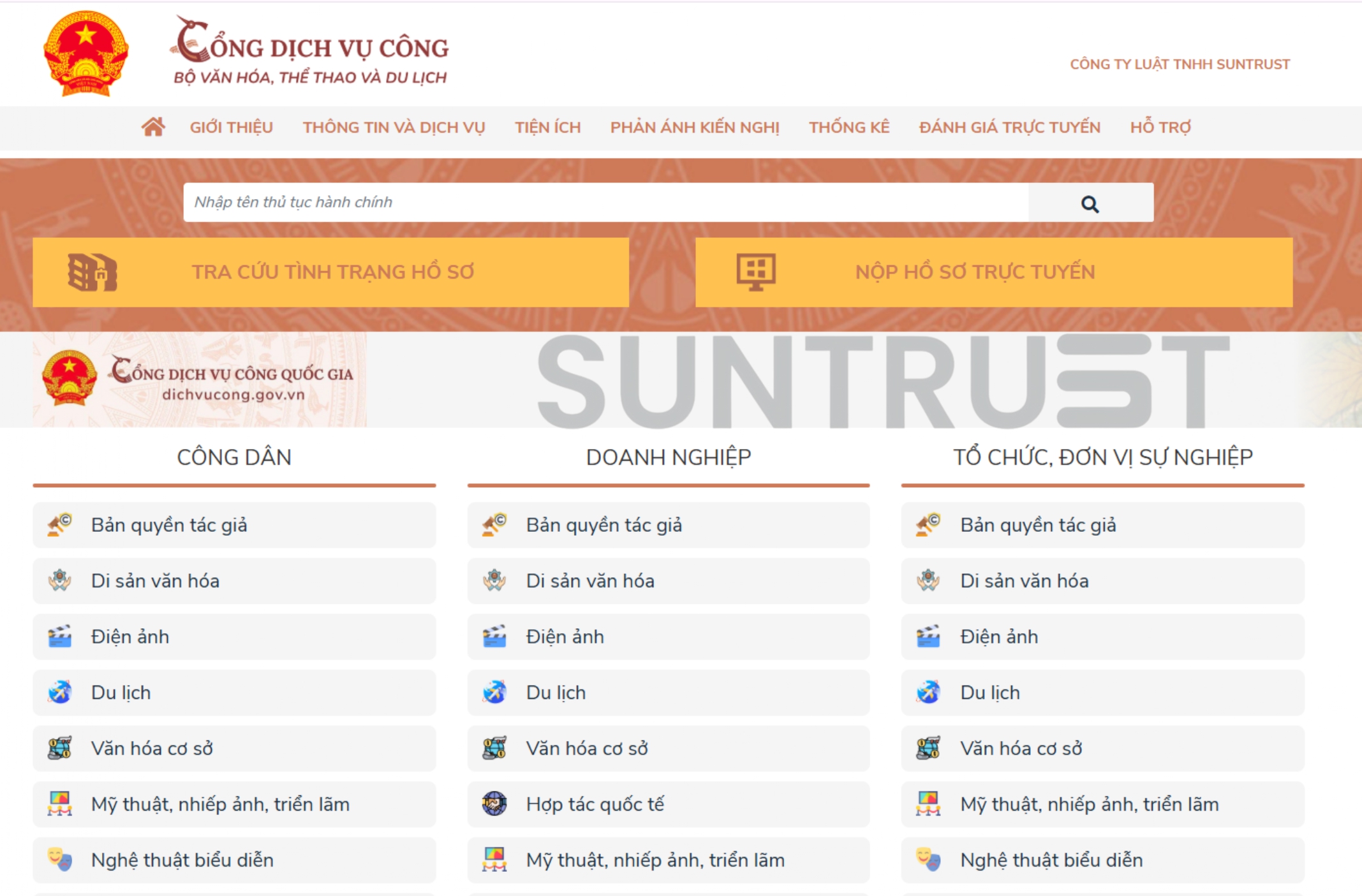Viewport: 1362px width, 896px height.
Task: Click the search field for administrative procedures
Action: 605,203
